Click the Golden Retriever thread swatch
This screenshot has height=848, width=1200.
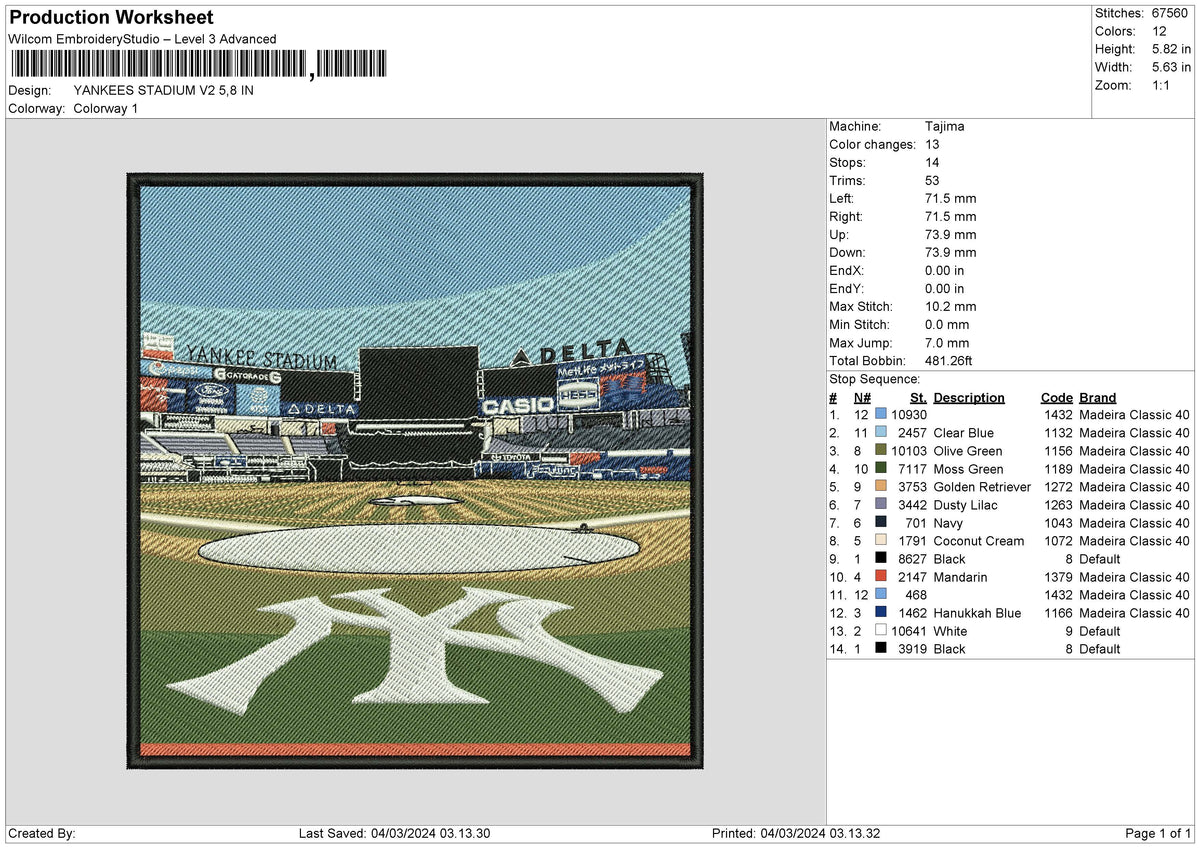(x=880, y=487)
